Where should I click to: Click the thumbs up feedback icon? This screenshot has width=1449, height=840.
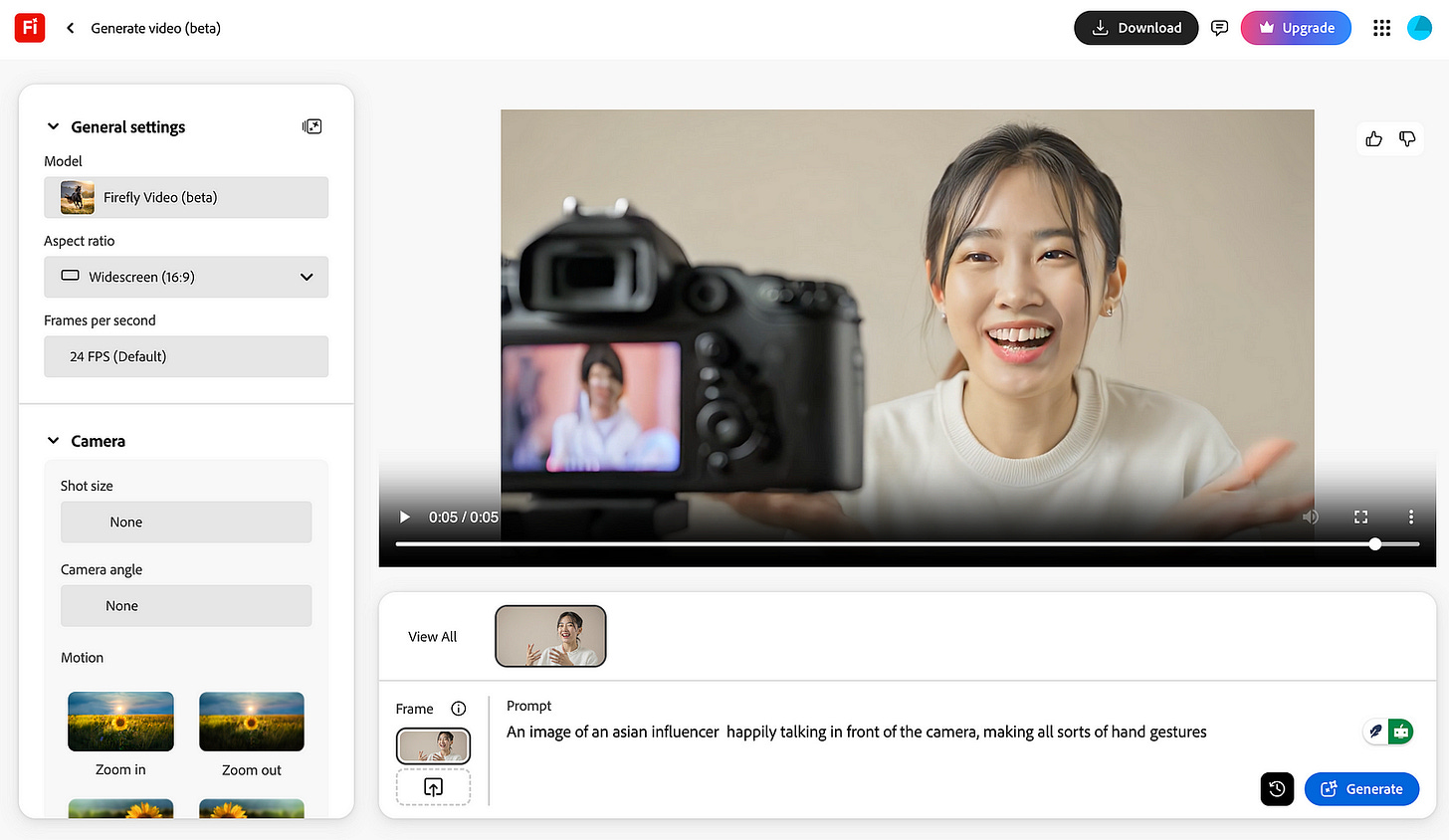tap(1374, 139)
